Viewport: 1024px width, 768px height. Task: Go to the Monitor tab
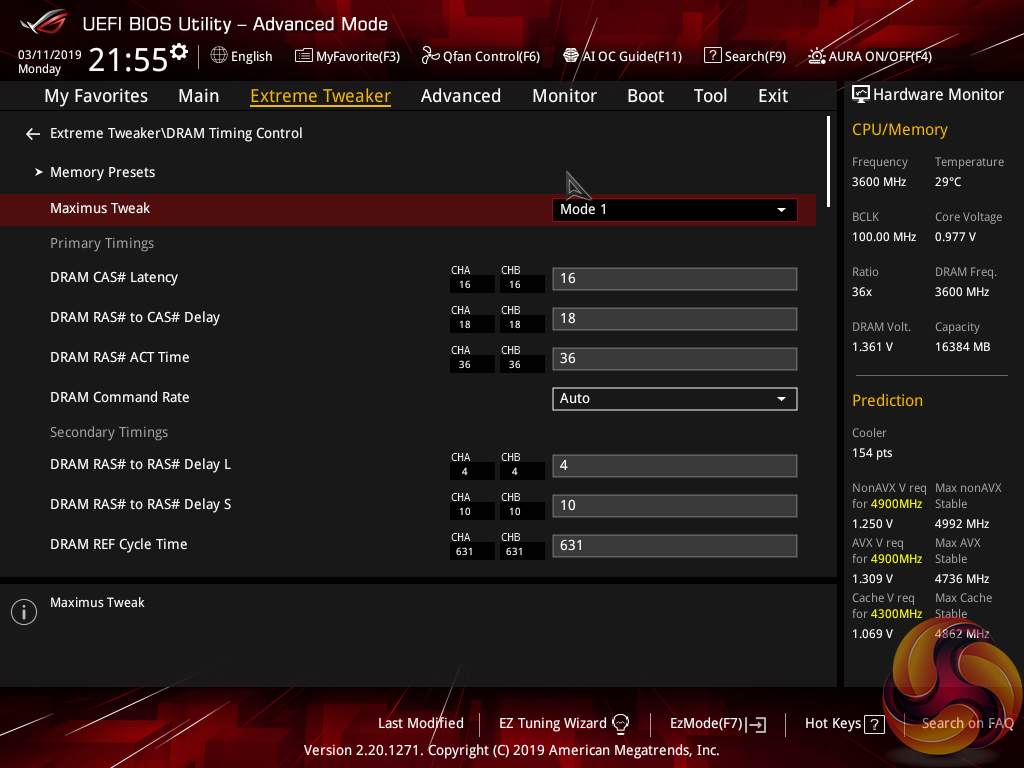[x=564, y=96]
